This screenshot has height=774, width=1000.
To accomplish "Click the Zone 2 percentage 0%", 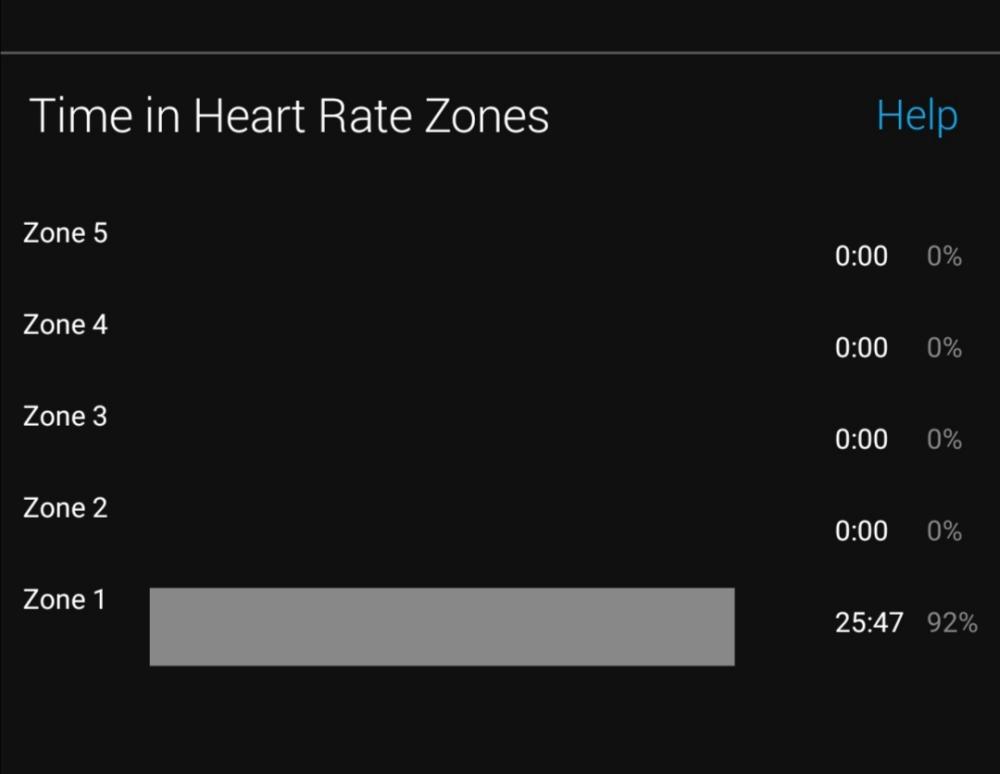I will coord(944,531).
